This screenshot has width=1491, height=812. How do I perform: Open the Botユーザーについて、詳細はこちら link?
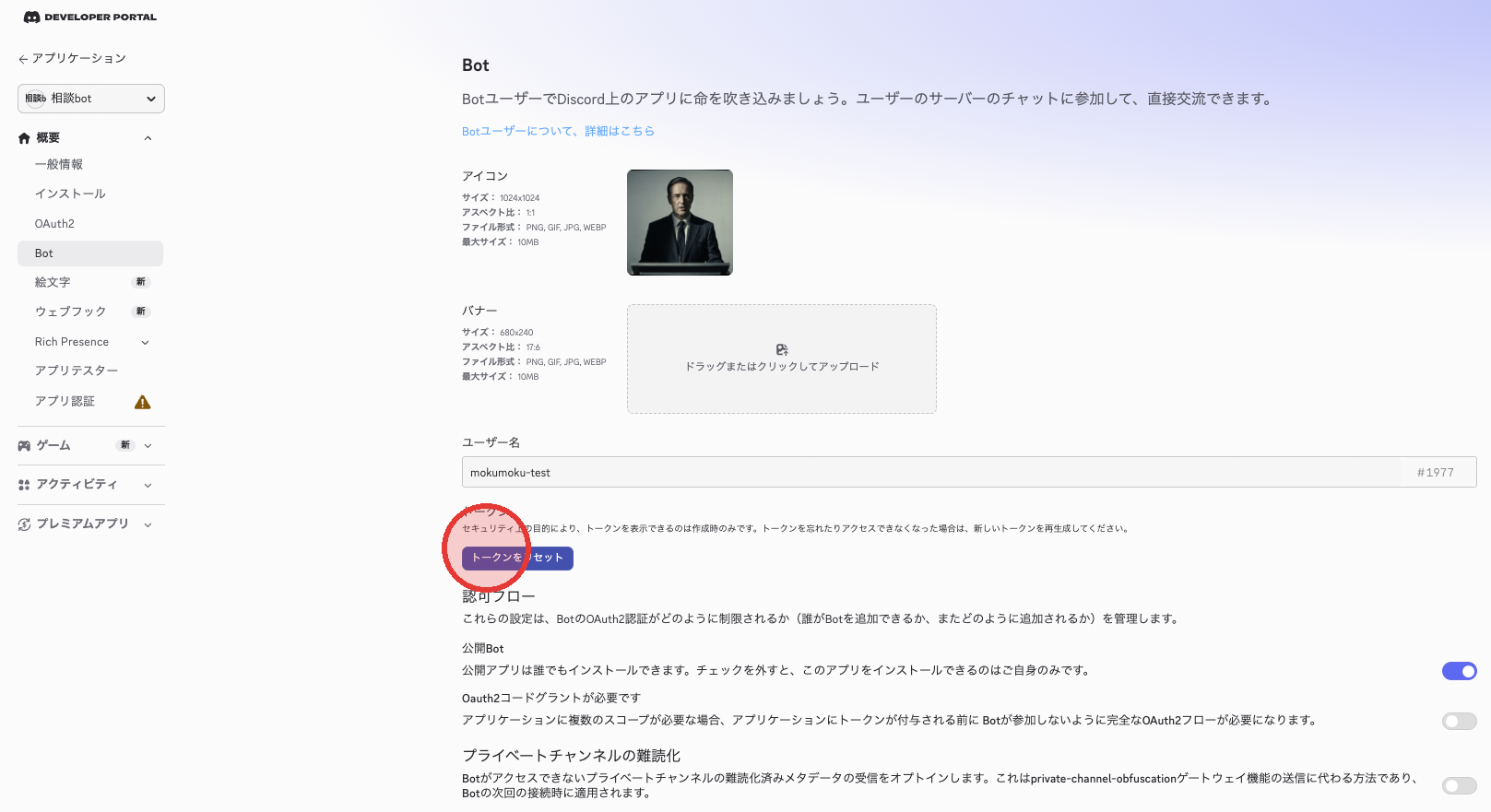pos(558,131)
